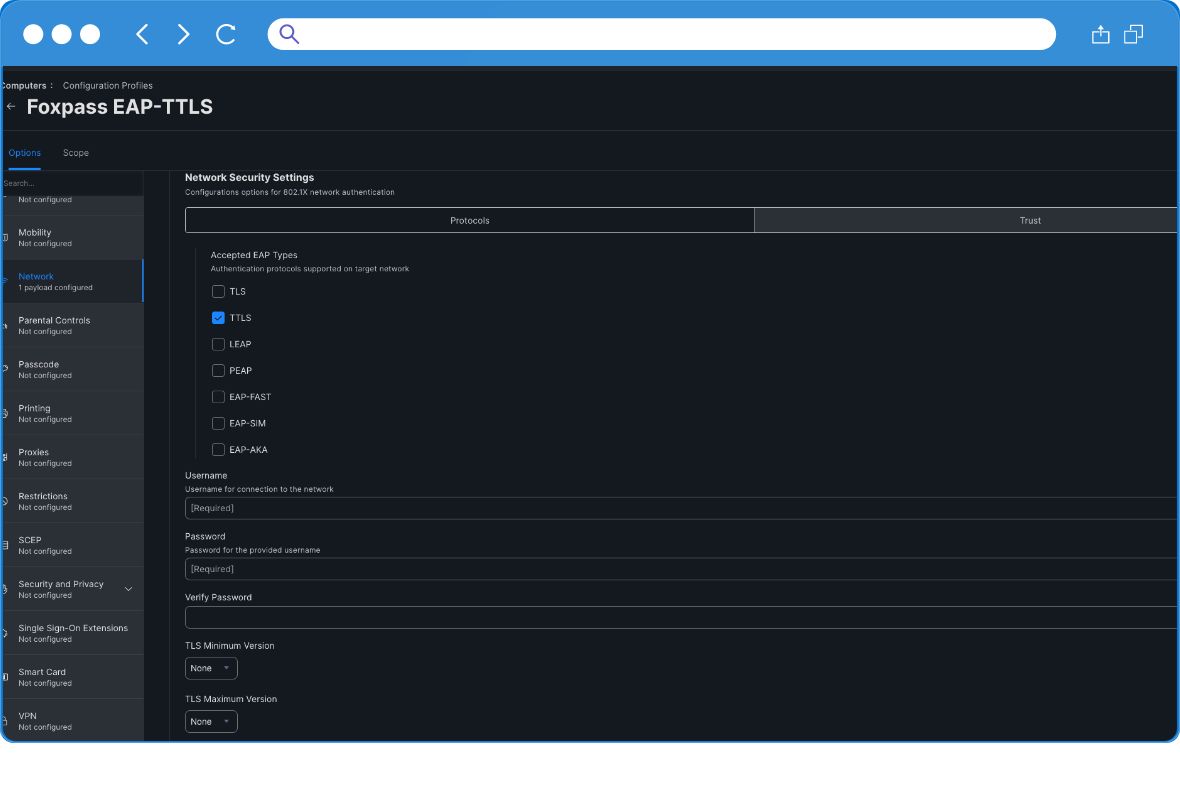Open the Scope tab
The image size is (1180, 788).
75,152
